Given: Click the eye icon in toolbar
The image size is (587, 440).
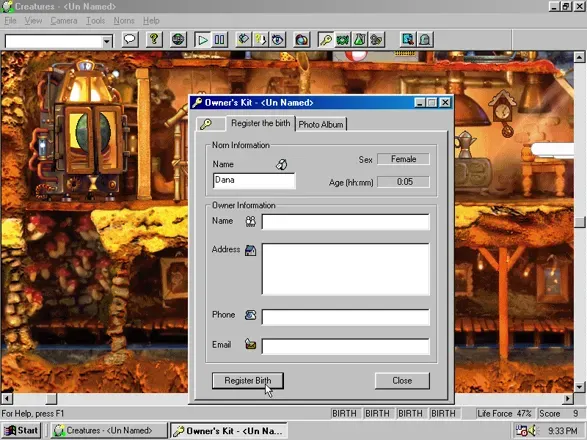Looking at the screenshot, I should tap(278, 39).
